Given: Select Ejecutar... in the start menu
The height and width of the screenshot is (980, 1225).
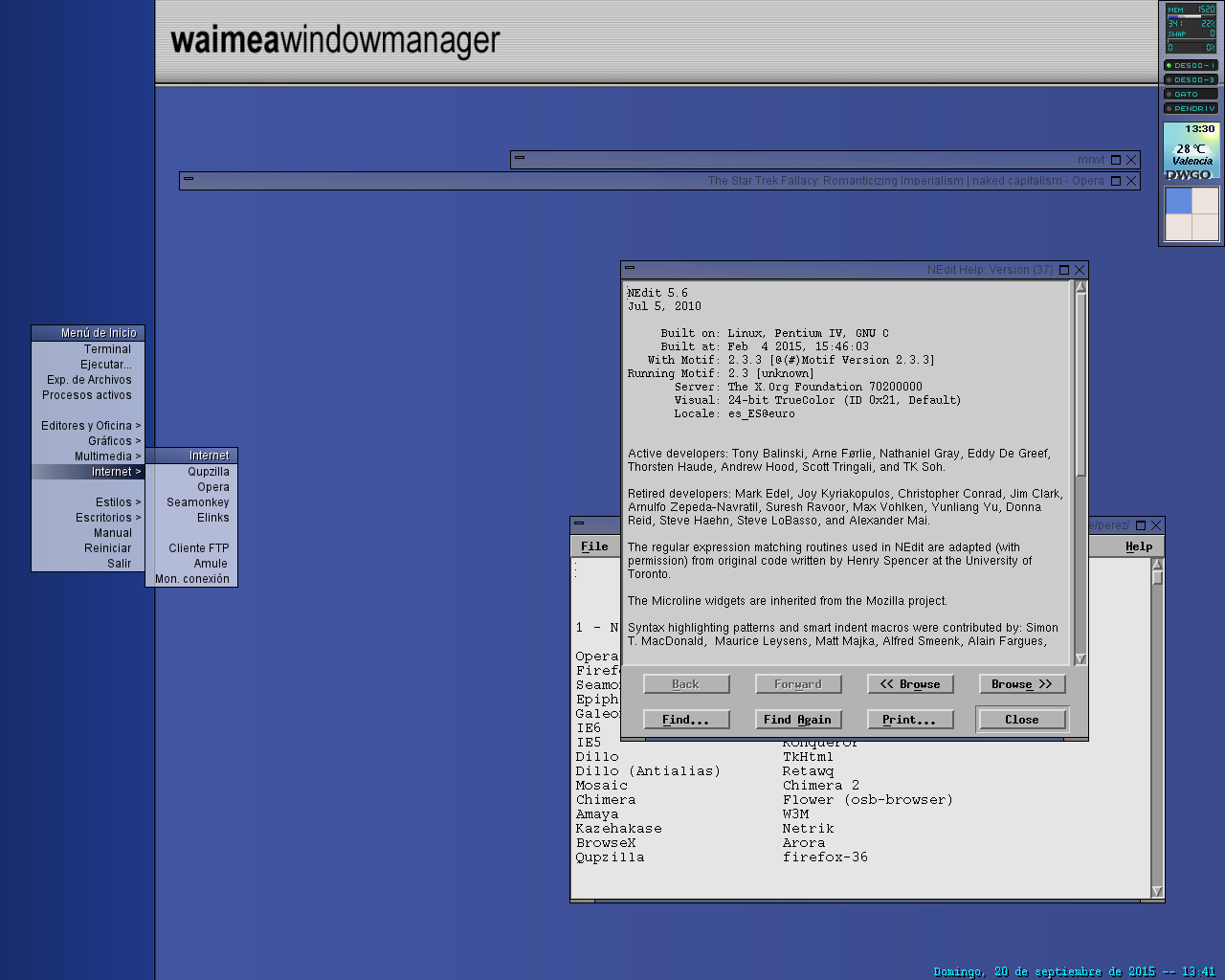Looking at the screenshot, I should [88, 365].
